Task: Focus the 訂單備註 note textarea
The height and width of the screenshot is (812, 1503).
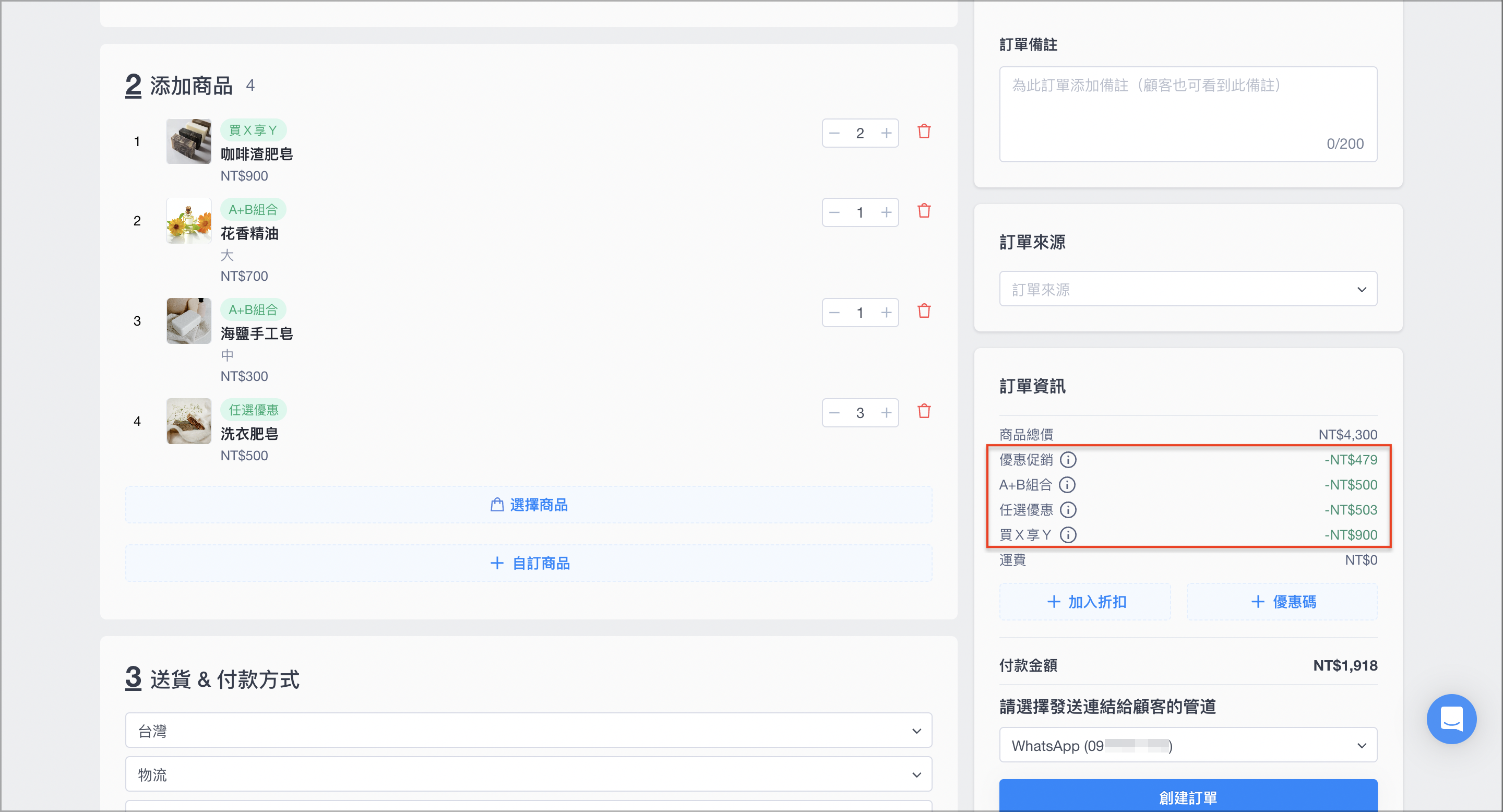Action: (x=1188, y=115)
